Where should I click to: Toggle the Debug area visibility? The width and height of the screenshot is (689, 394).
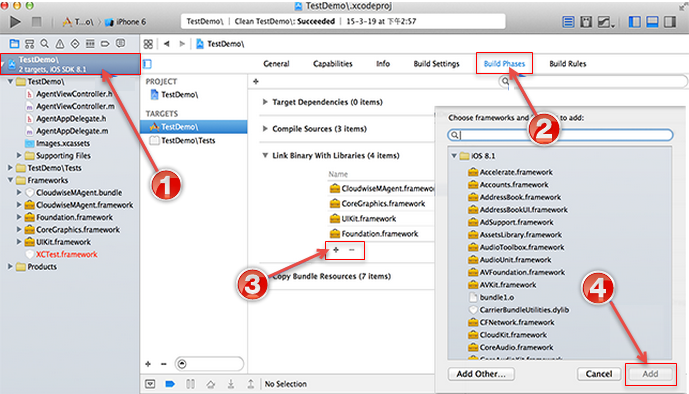point(653,22)
